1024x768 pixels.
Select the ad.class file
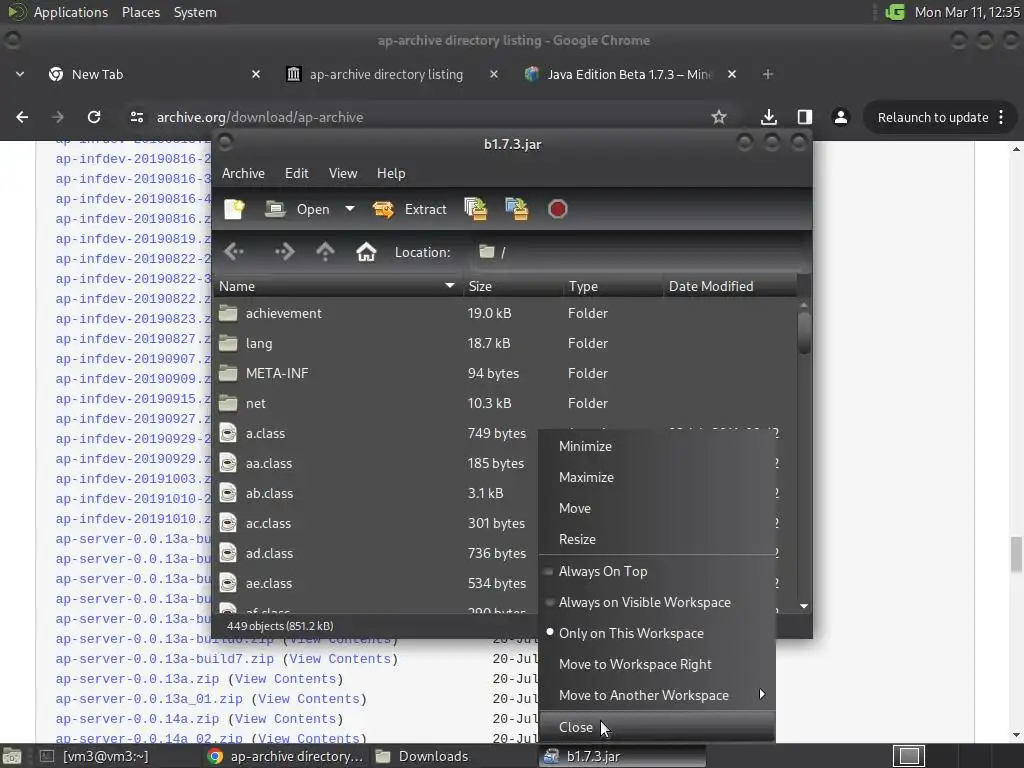click(x=376, y=554)
